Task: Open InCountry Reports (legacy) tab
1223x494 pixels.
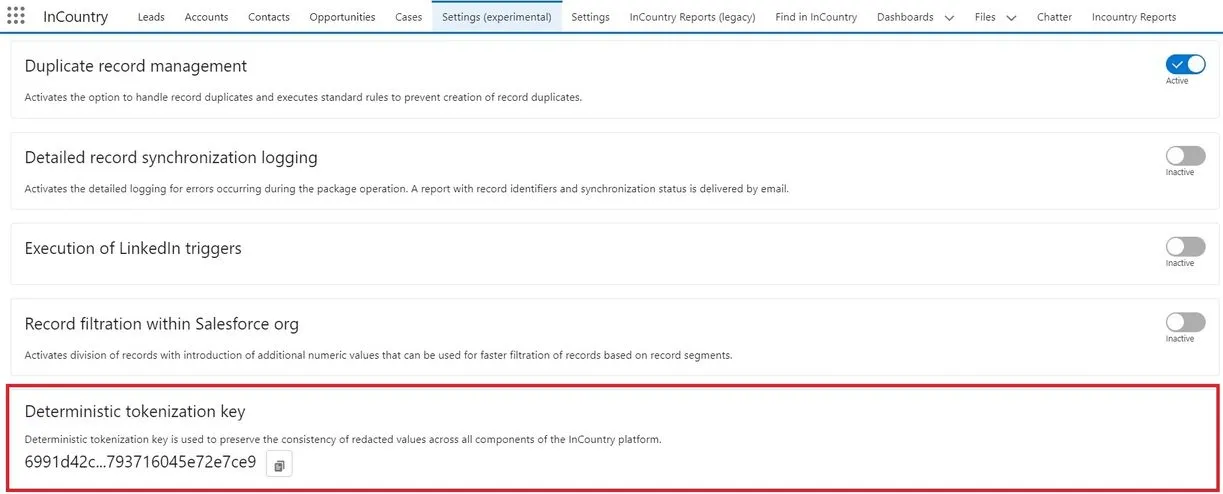Action: coord(692,17)
